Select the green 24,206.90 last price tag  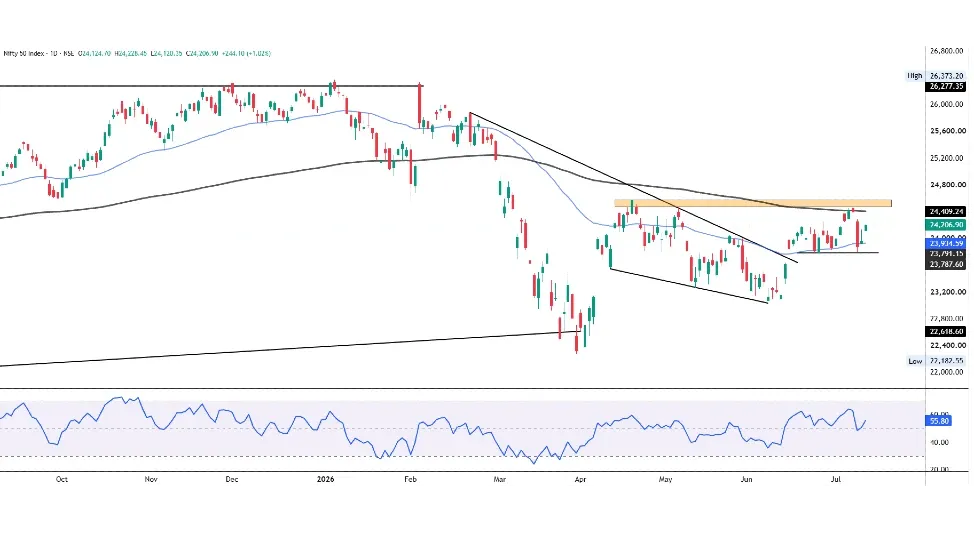click(946, 225)
